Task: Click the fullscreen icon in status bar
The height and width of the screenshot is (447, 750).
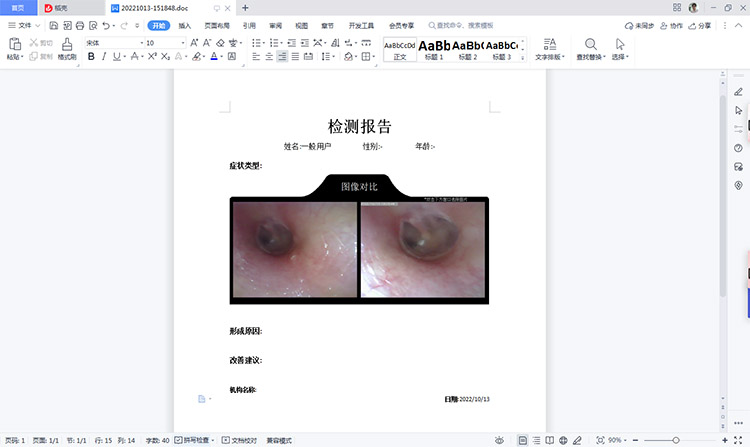Action: (x=738, y=440)
